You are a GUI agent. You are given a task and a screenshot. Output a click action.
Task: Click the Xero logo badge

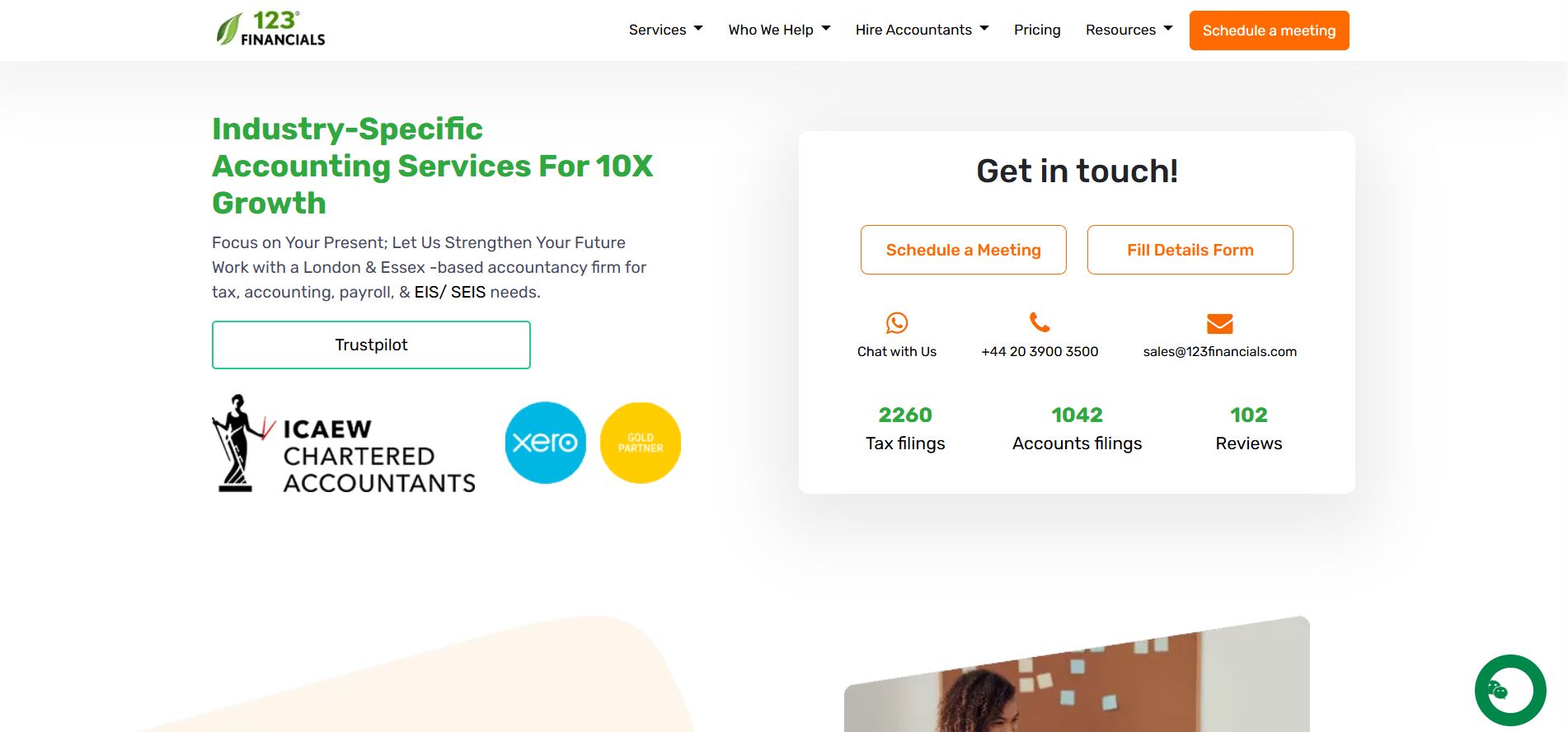pos(546,443)
